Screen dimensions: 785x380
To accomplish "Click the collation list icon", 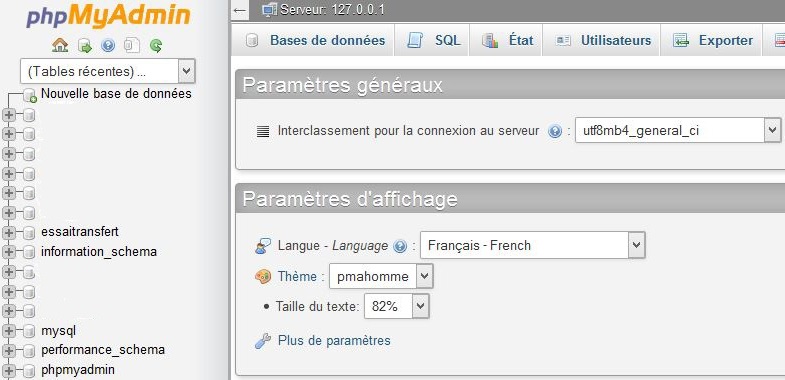I will [x=263, y=132].
